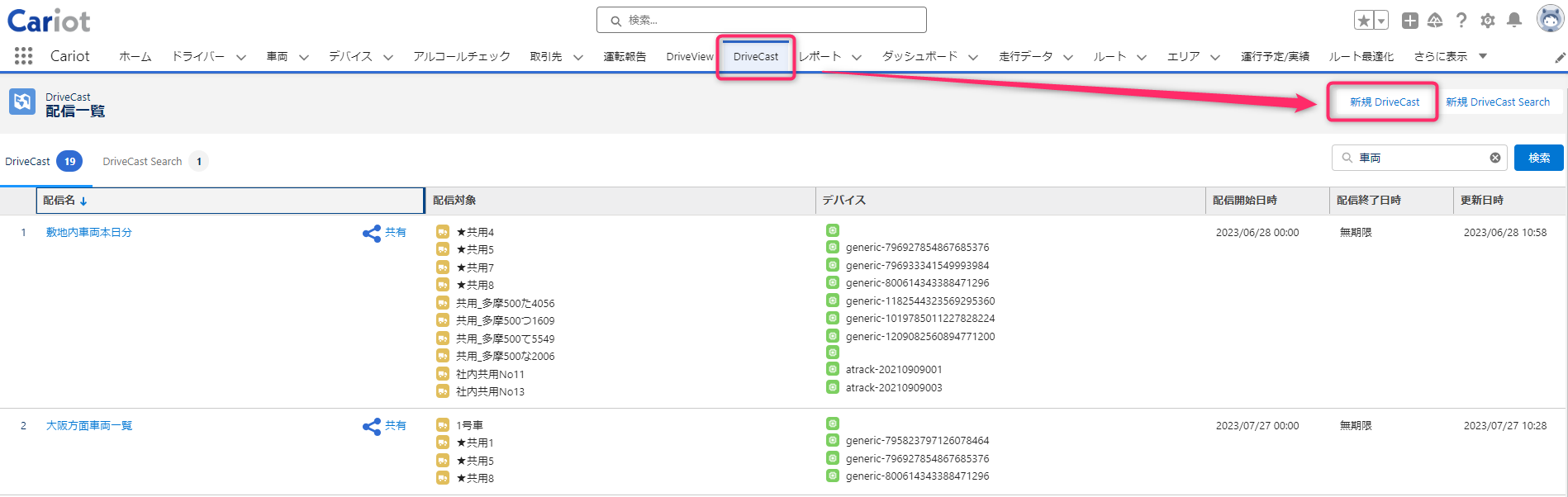
Task: Click vehicle icon next to 共用_多摩500た4056
Action: click(443, 303)
